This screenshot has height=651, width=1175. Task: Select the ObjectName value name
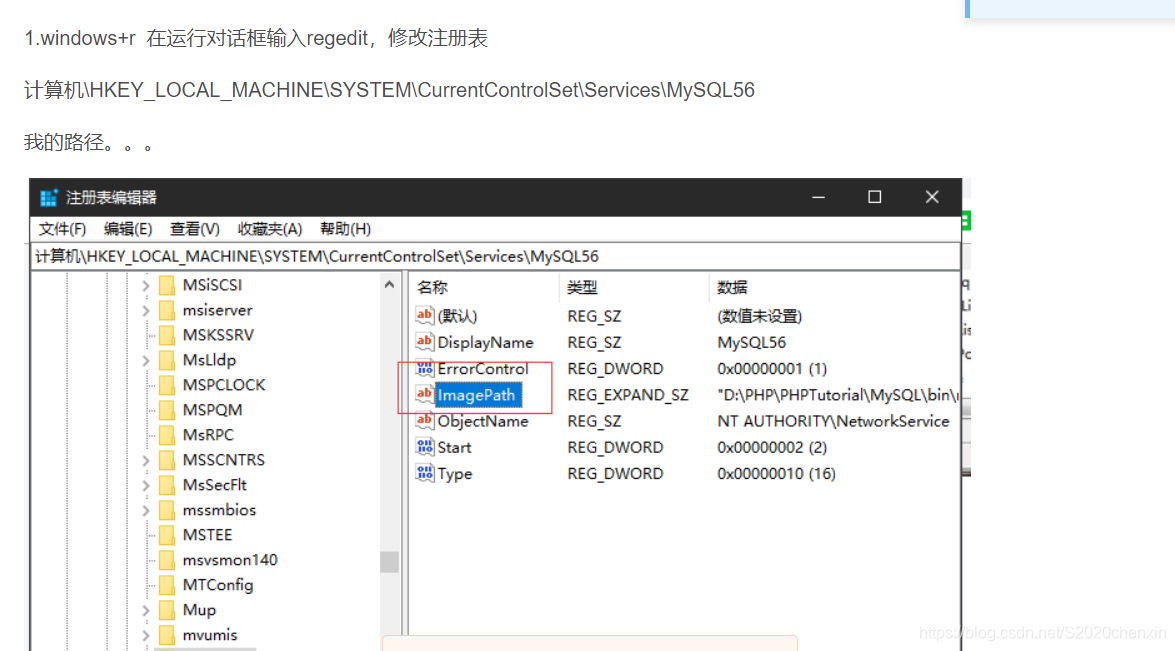click(483, 421)
